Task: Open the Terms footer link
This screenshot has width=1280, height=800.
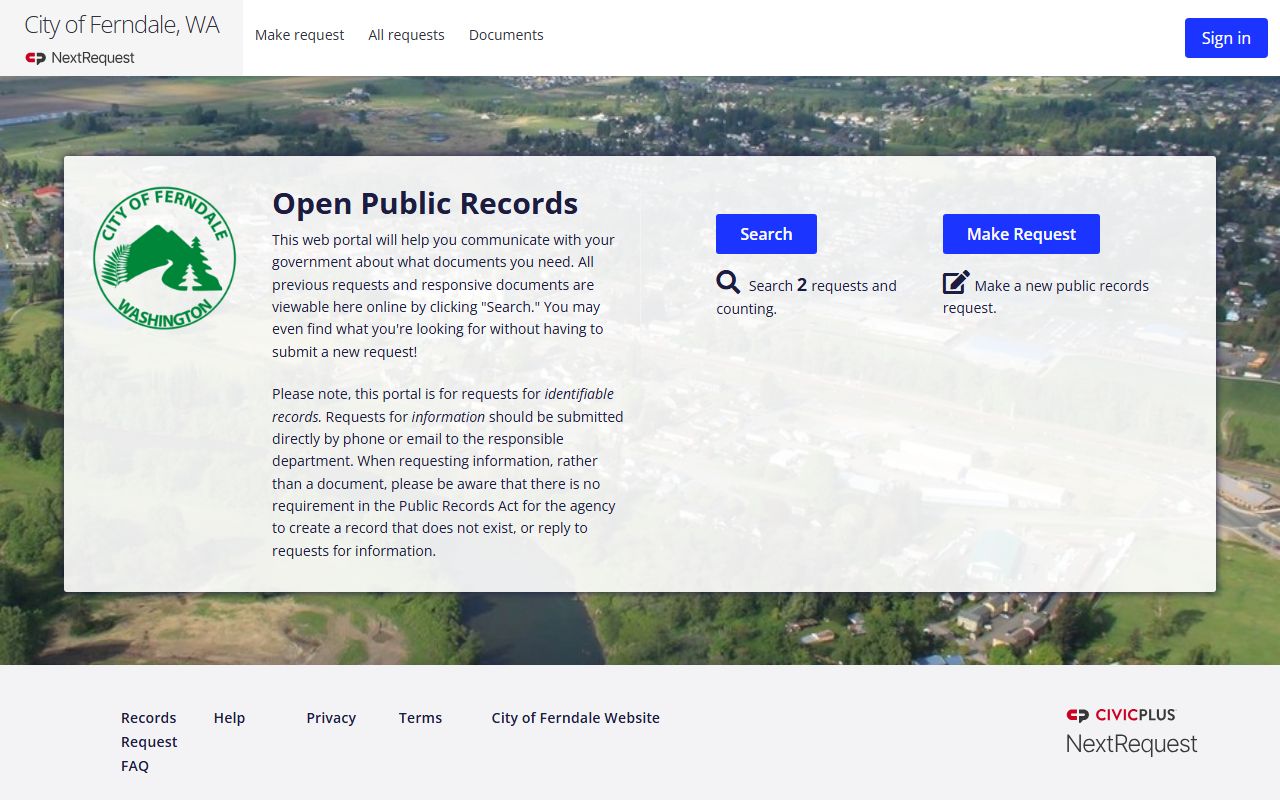Action: point(420,718)
